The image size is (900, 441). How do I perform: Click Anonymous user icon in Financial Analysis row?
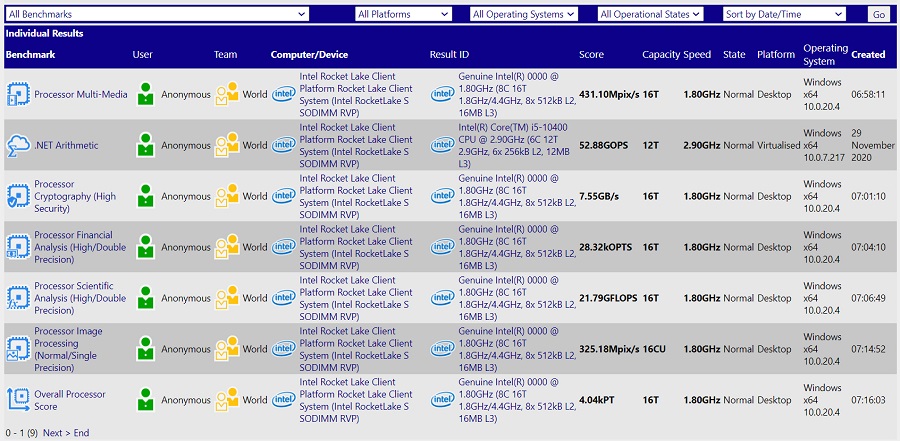[x=146, y=247]
